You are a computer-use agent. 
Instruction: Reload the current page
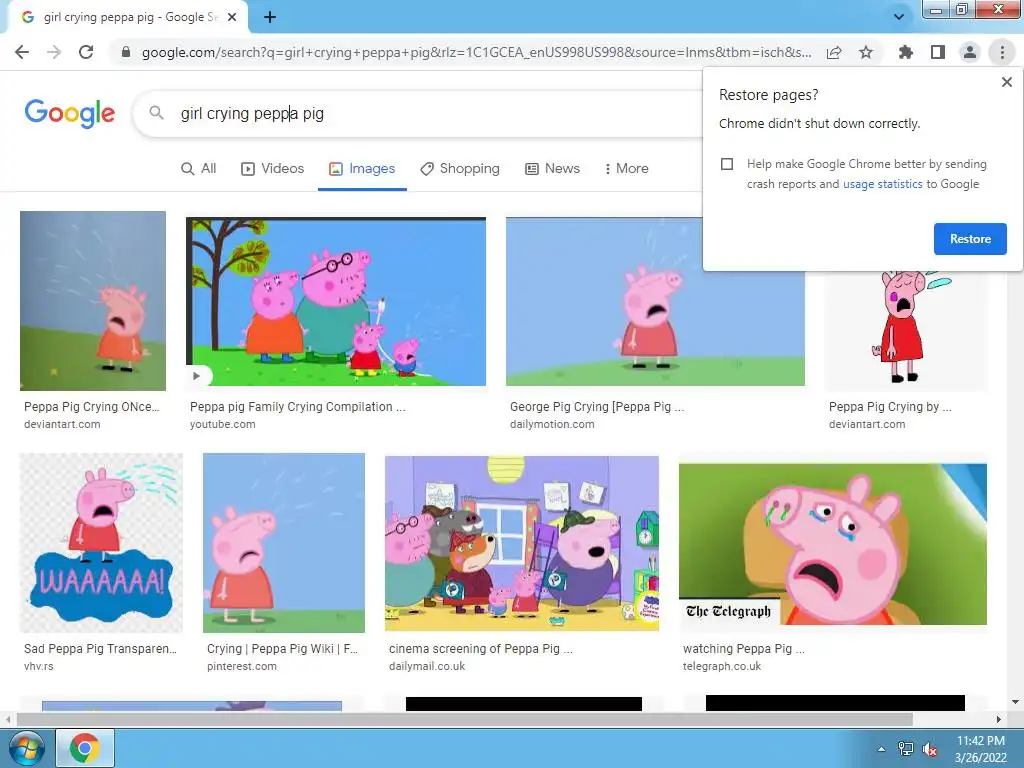tap(86, 52)
